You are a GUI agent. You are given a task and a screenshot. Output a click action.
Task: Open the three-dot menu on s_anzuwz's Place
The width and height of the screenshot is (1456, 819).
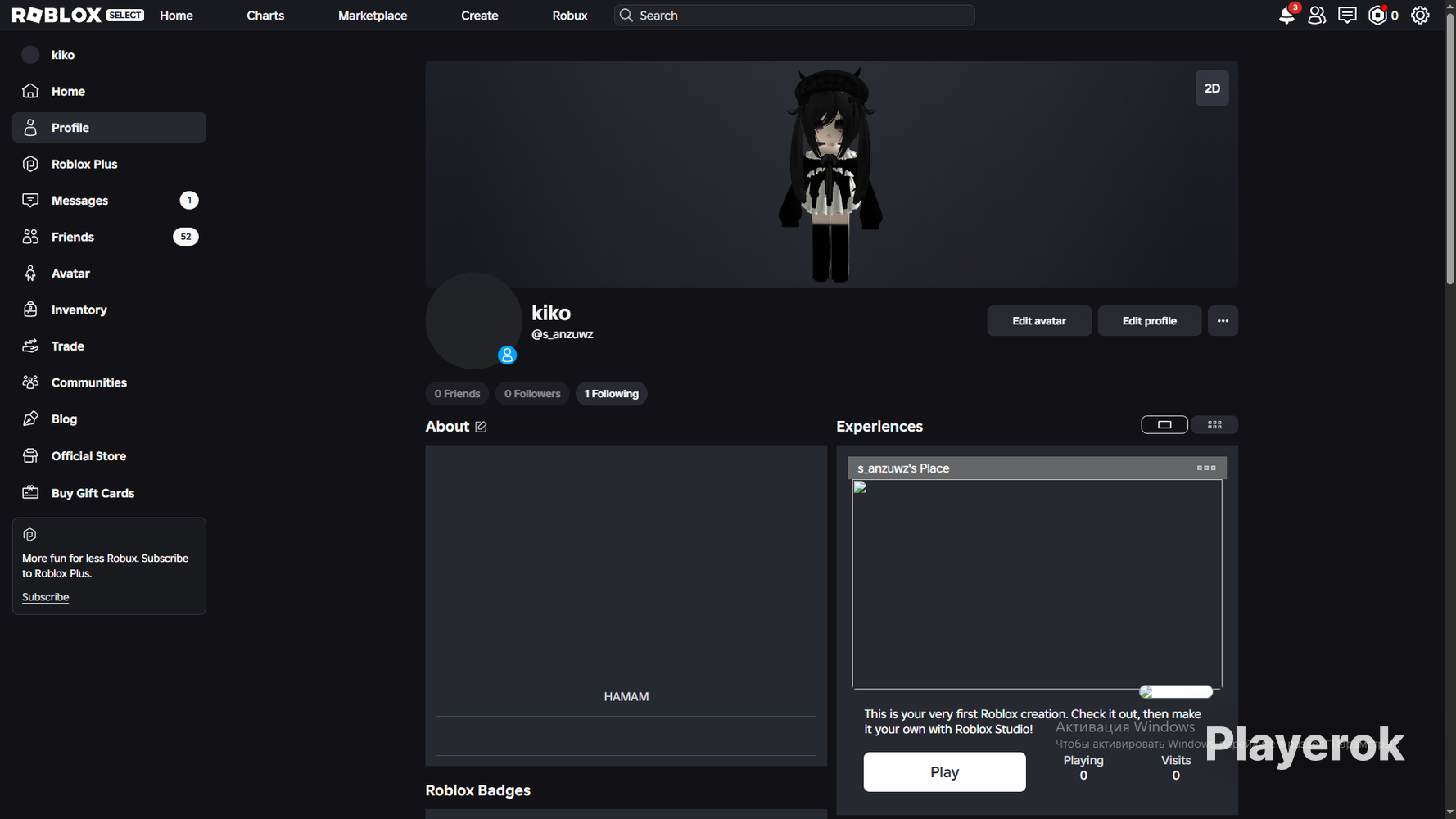point(1206,468)
